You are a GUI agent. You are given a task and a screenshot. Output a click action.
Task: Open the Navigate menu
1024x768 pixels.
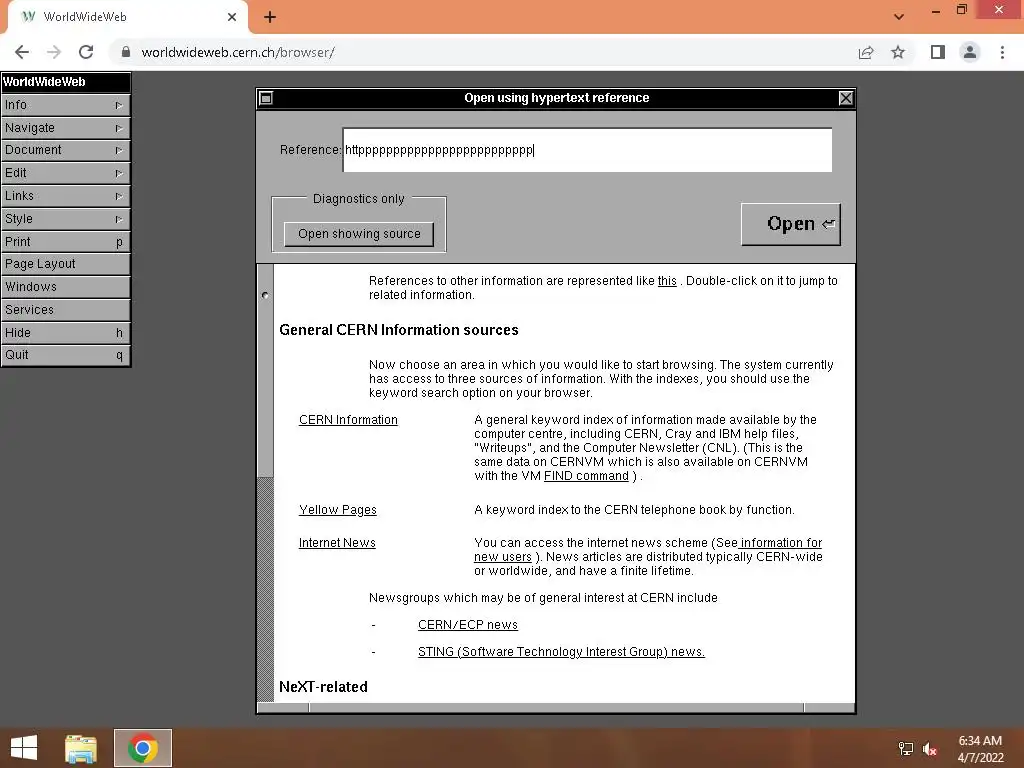point(65,128)
